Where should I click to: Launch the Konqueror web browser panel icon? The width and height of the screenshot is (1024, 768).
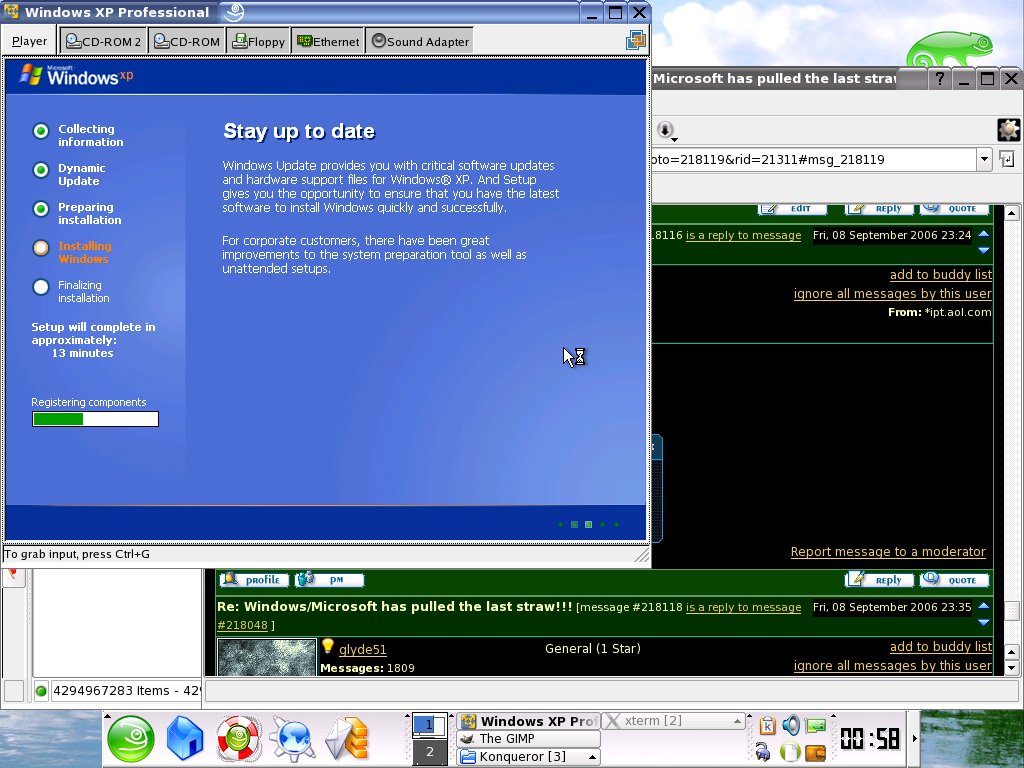293,740
